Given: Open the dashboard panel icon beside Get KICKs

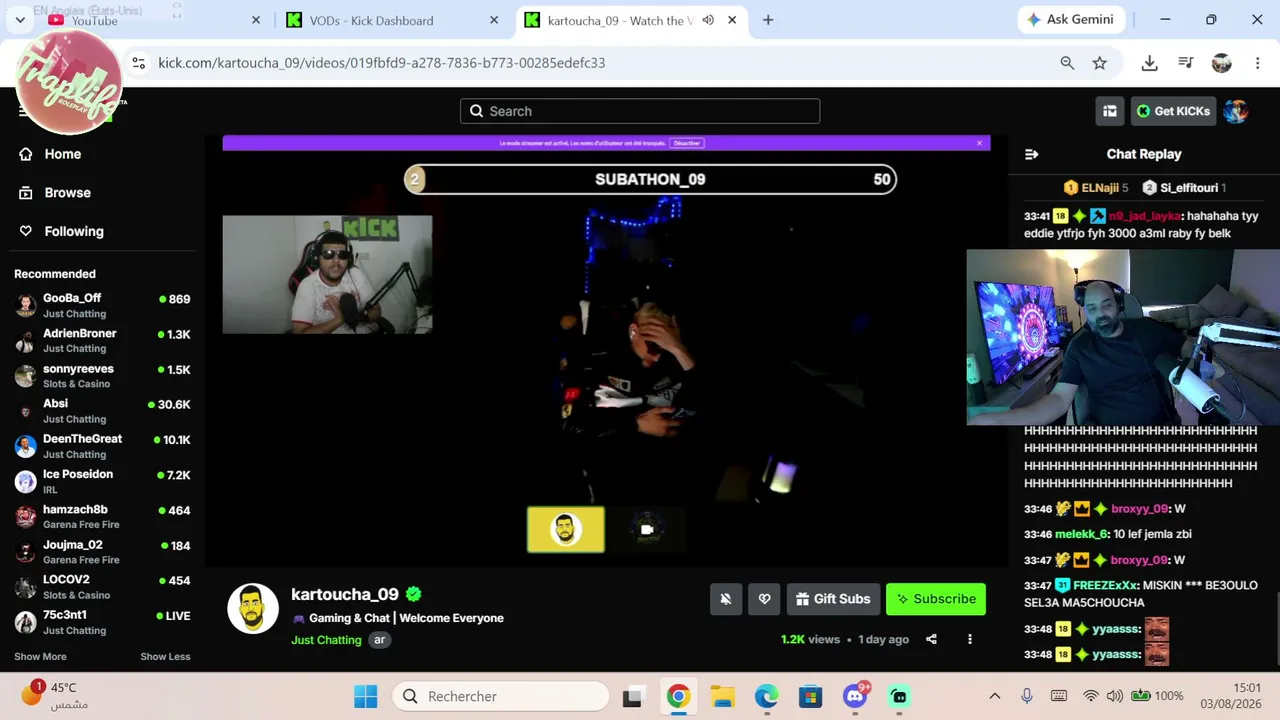Looking at the screenshot, I should click(1110, 111).
